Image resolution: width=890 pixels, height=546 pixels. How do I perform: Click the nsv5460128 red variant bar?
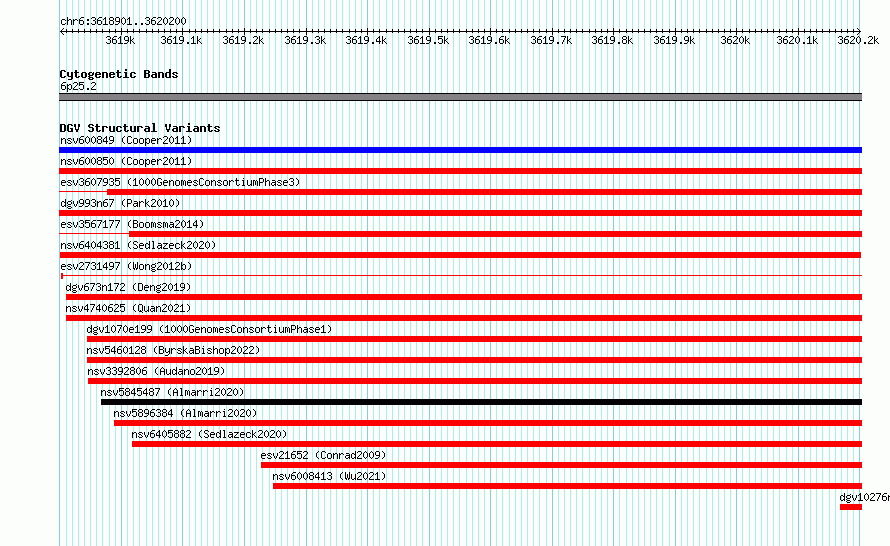coord(475,360)
